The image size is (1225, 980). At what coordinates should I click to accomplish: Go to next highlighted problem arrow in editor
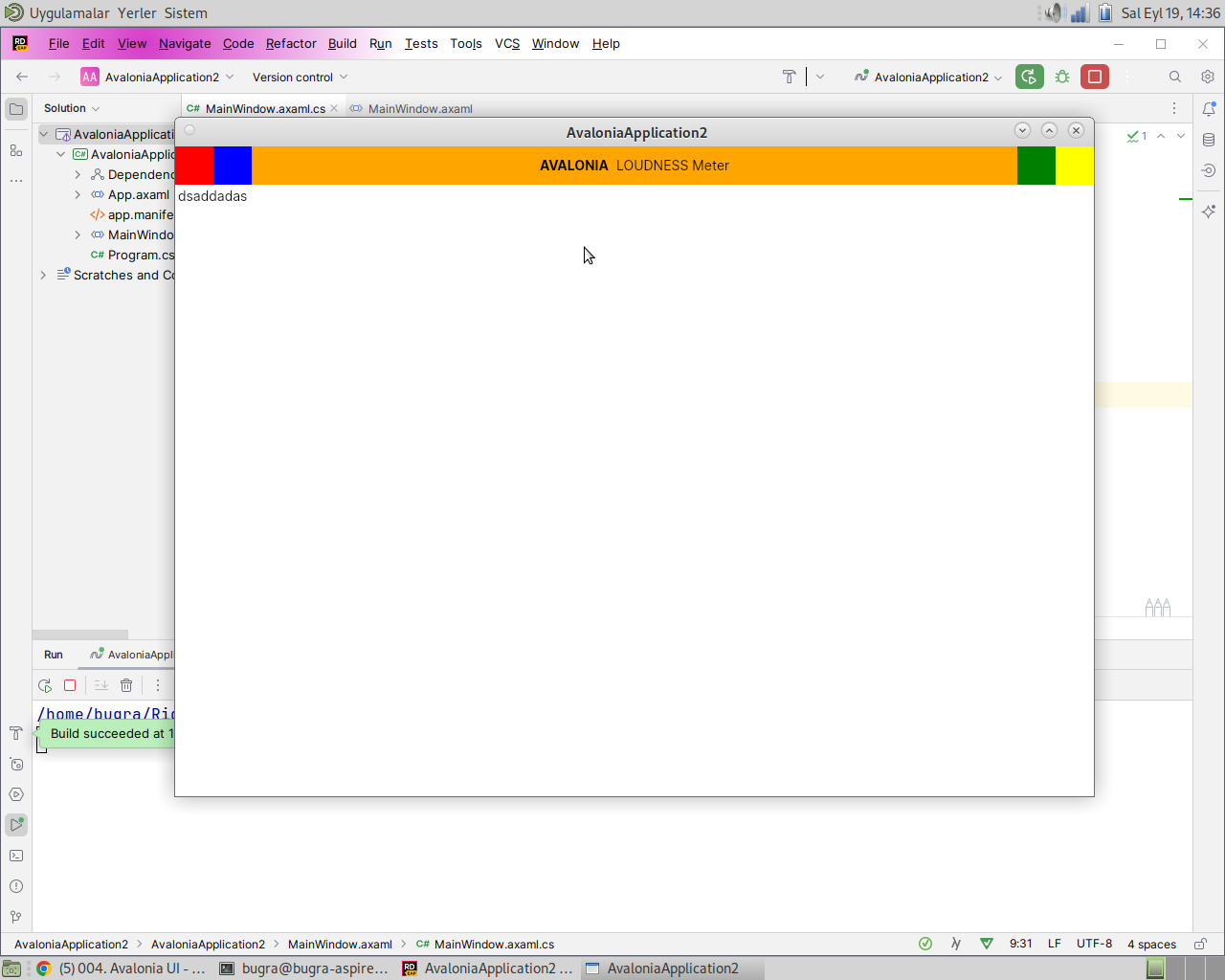tap(1181, 136)
